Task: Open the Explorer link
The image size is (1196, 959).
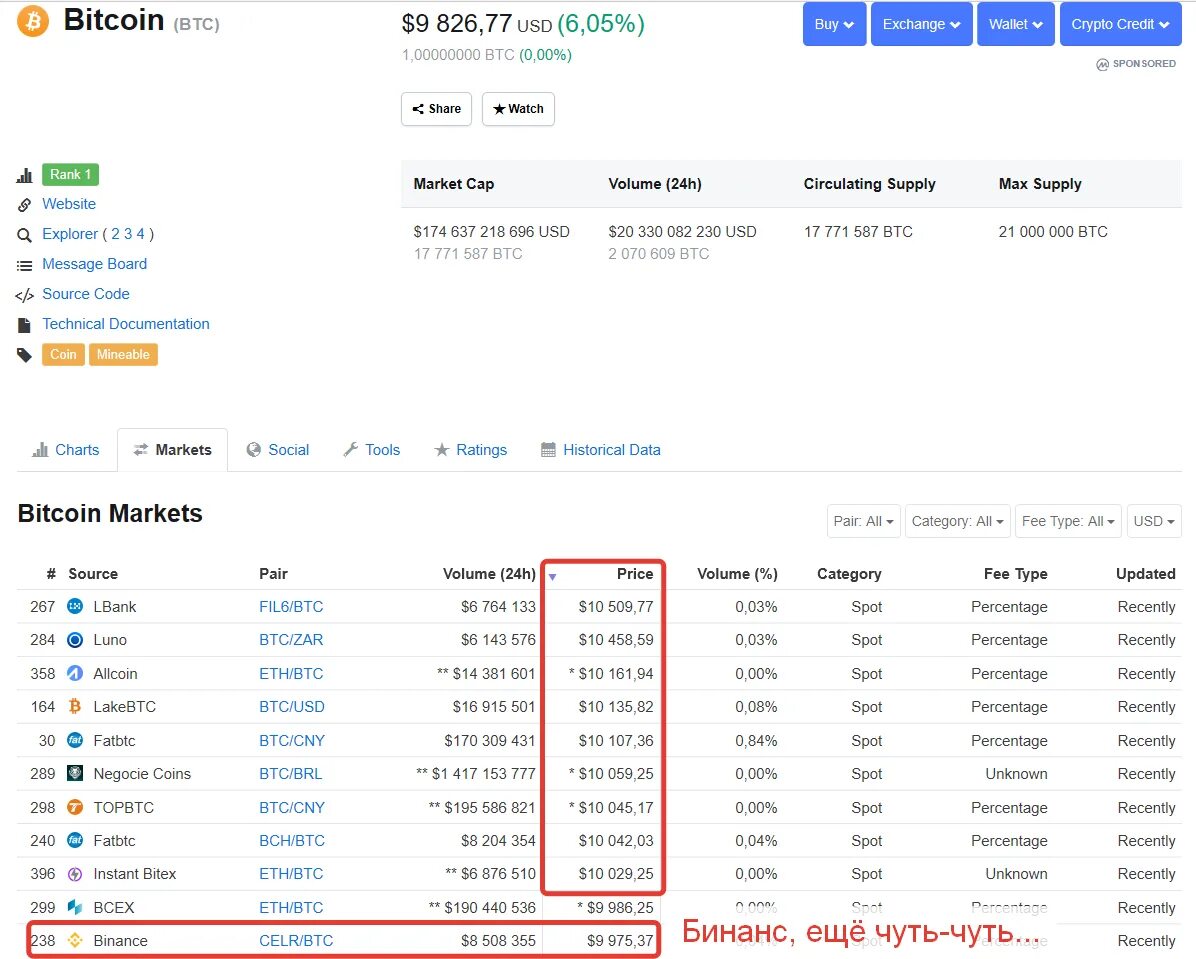Action: [x=70, y=233]
